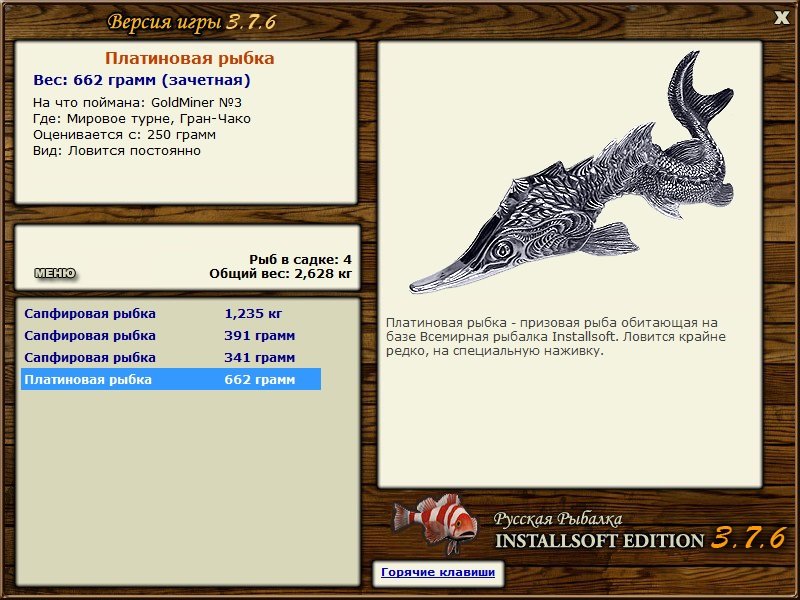Select Сапфировая рыбка weighing 1,235 кг

tap(171, 314)
